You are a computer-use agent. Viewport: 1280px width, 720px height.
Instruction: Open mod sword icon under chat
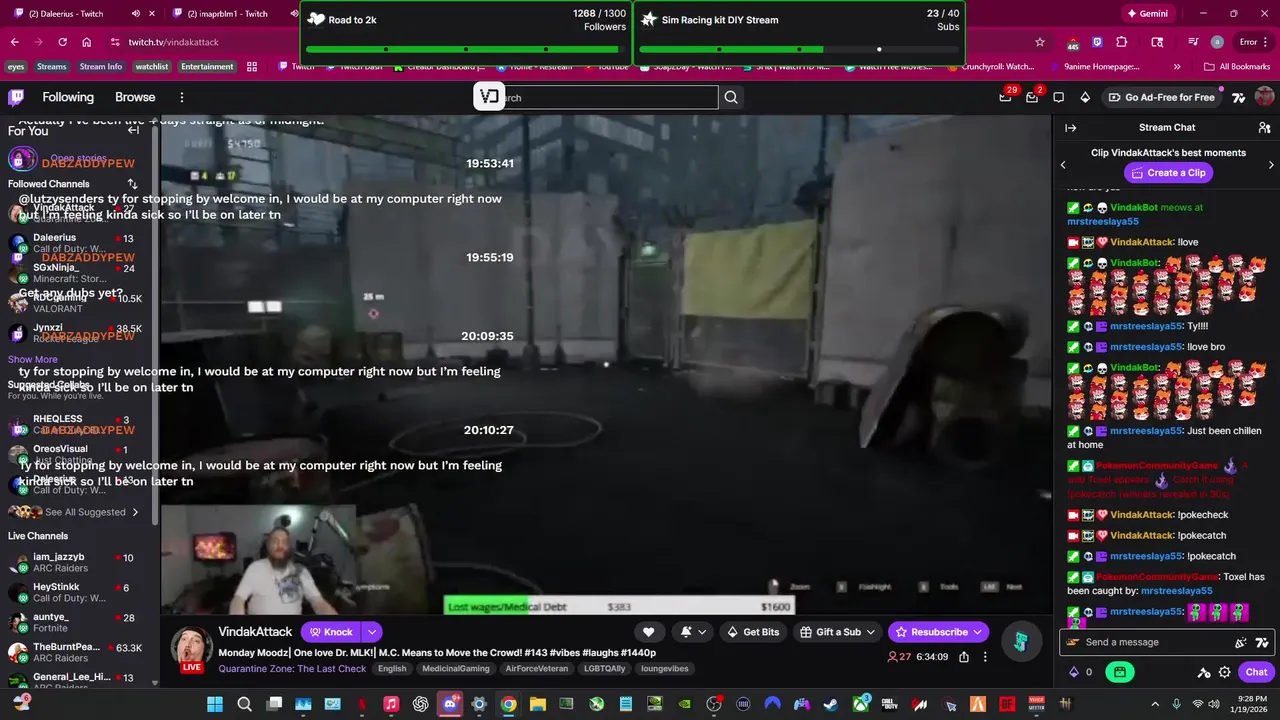[x=1204, y=672]
